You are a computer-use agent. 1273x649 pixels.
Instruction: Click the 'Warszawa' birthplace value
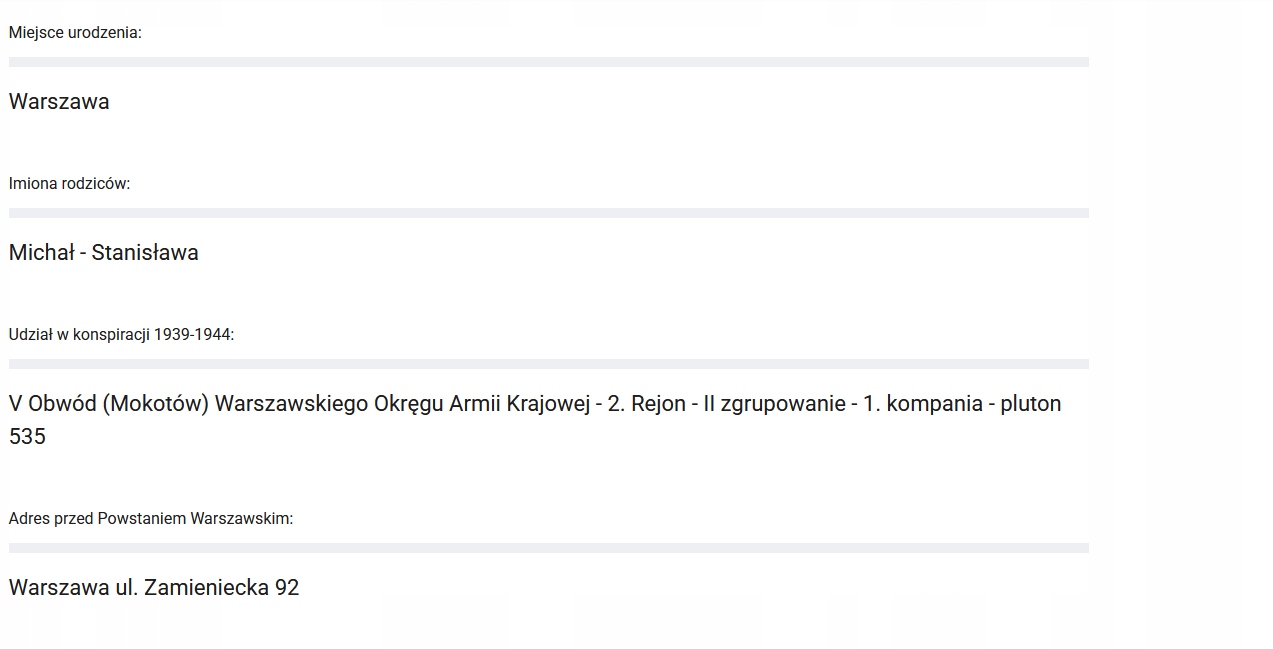tap(59, 102)
